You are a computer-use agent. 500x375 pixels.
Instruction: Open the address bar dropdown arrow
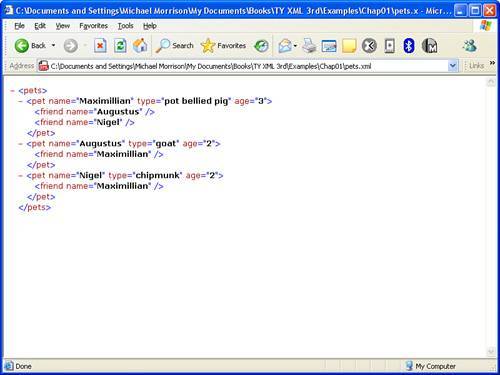click(452, 66)
